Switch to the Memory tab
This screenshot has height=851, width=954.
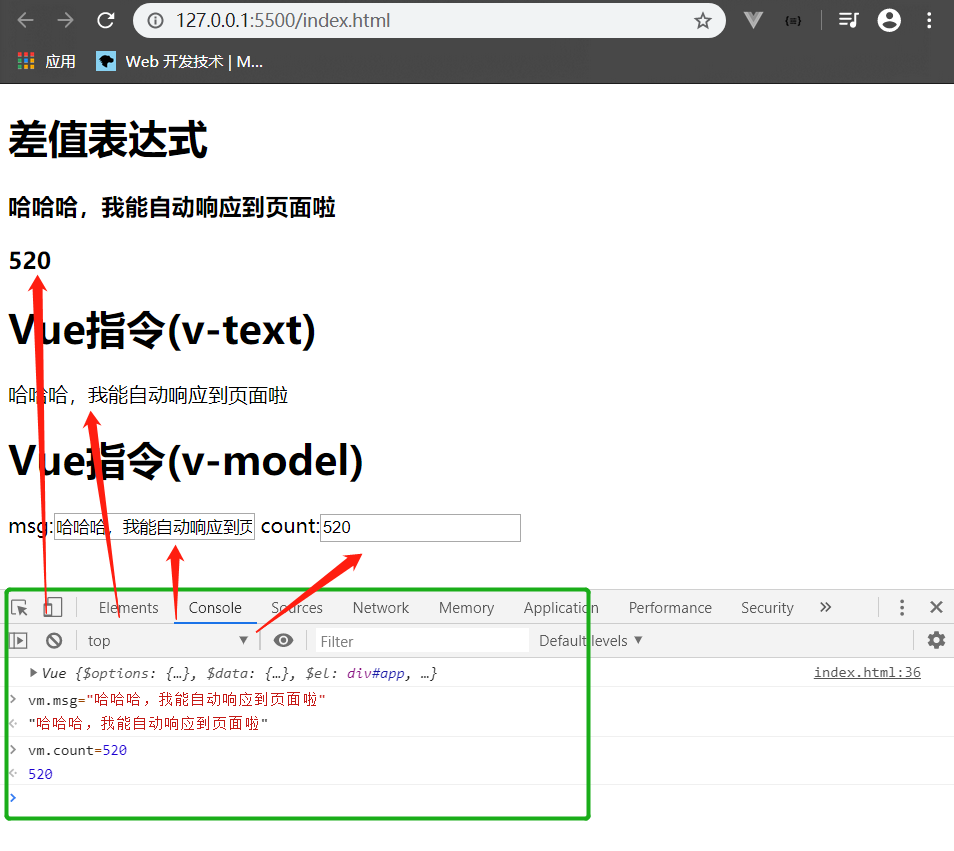466,608
